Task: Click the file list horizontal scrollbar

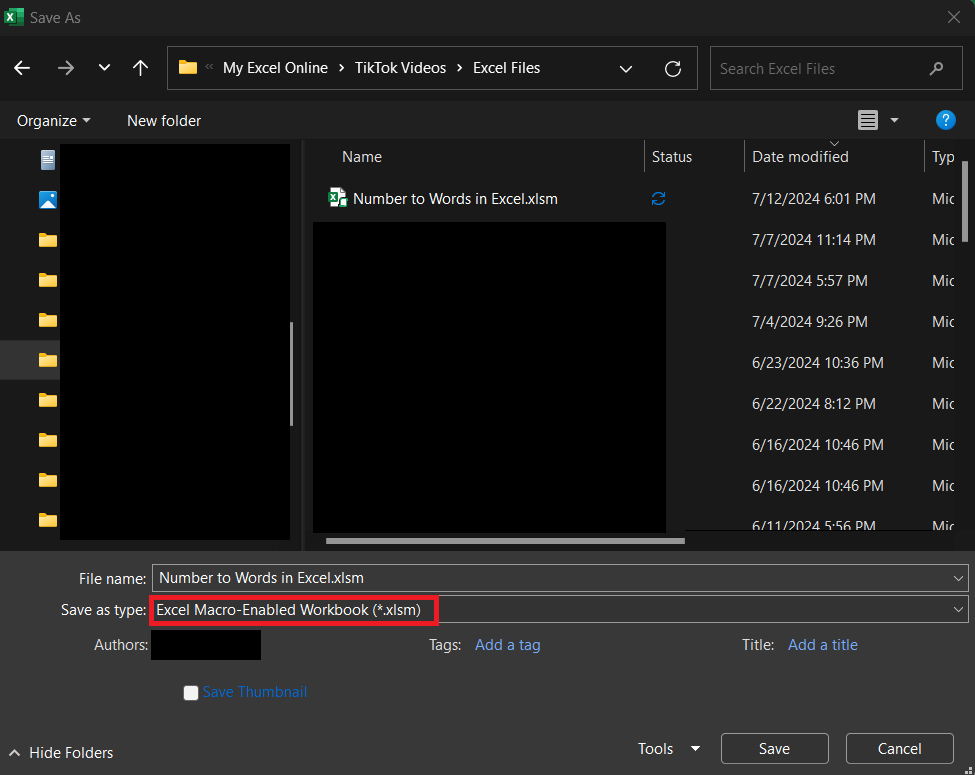Action: pyautogui.click(x=505, y=541)
